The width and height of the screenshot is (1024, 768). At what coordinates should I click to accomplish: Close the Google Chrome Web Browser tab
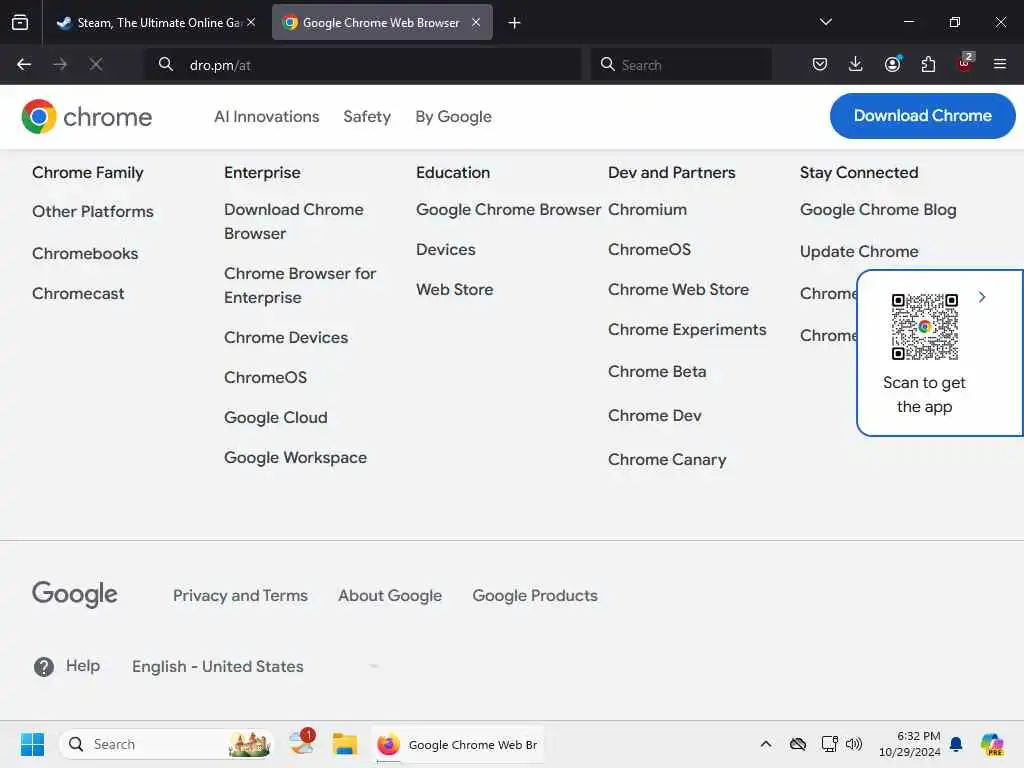(476, 22)
